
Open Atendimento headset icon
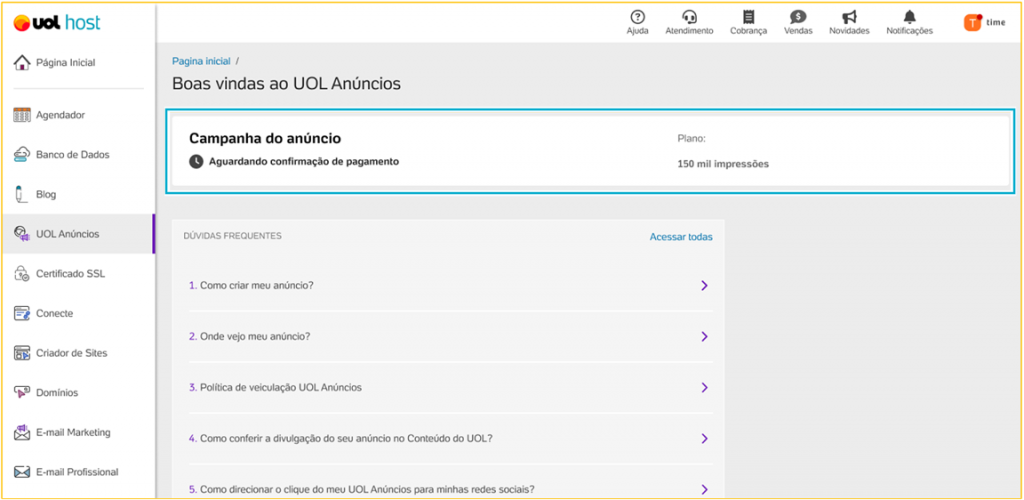[689, 17]
